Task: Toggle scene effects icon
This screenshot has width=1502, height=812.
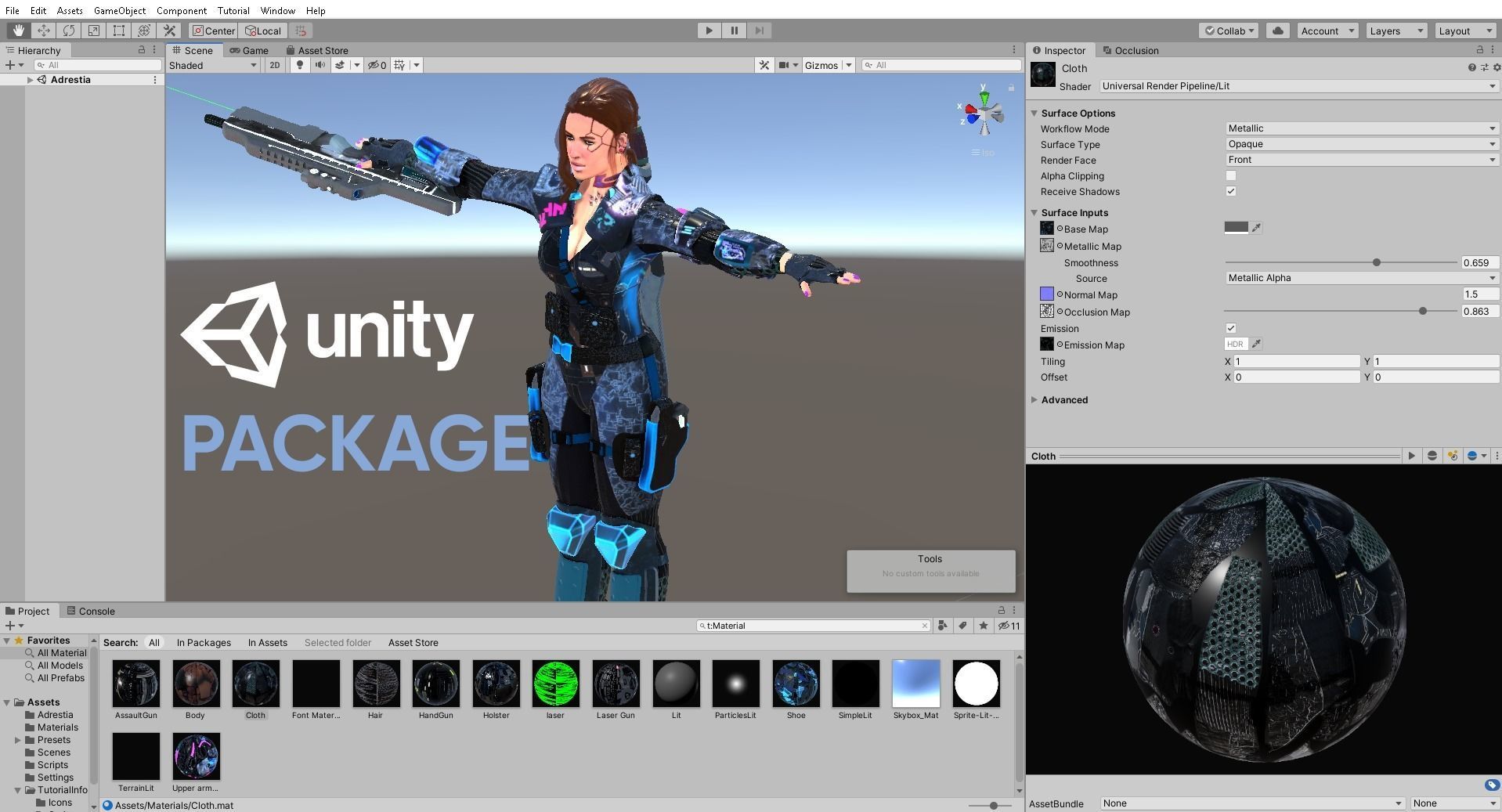Action: [340, 65]
